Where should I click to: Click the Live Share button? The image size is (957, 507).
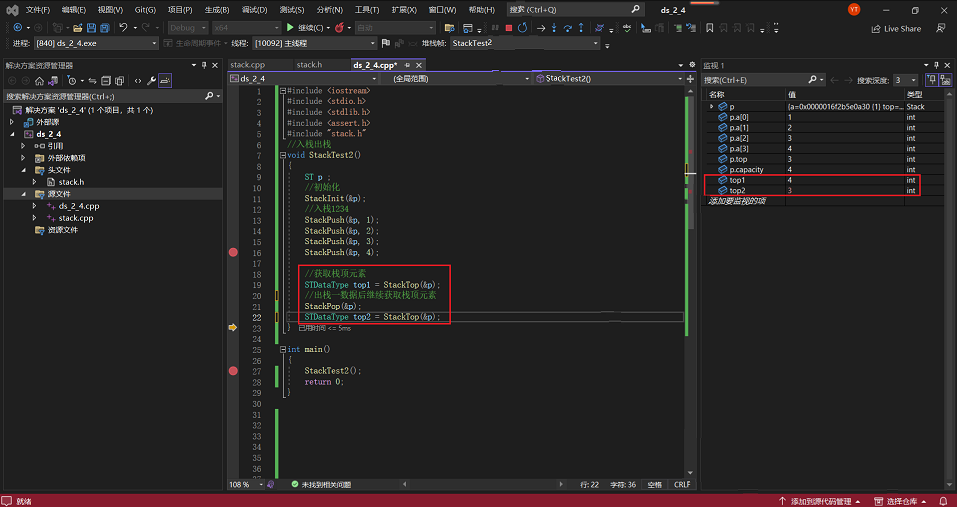[x=897, y=29]
